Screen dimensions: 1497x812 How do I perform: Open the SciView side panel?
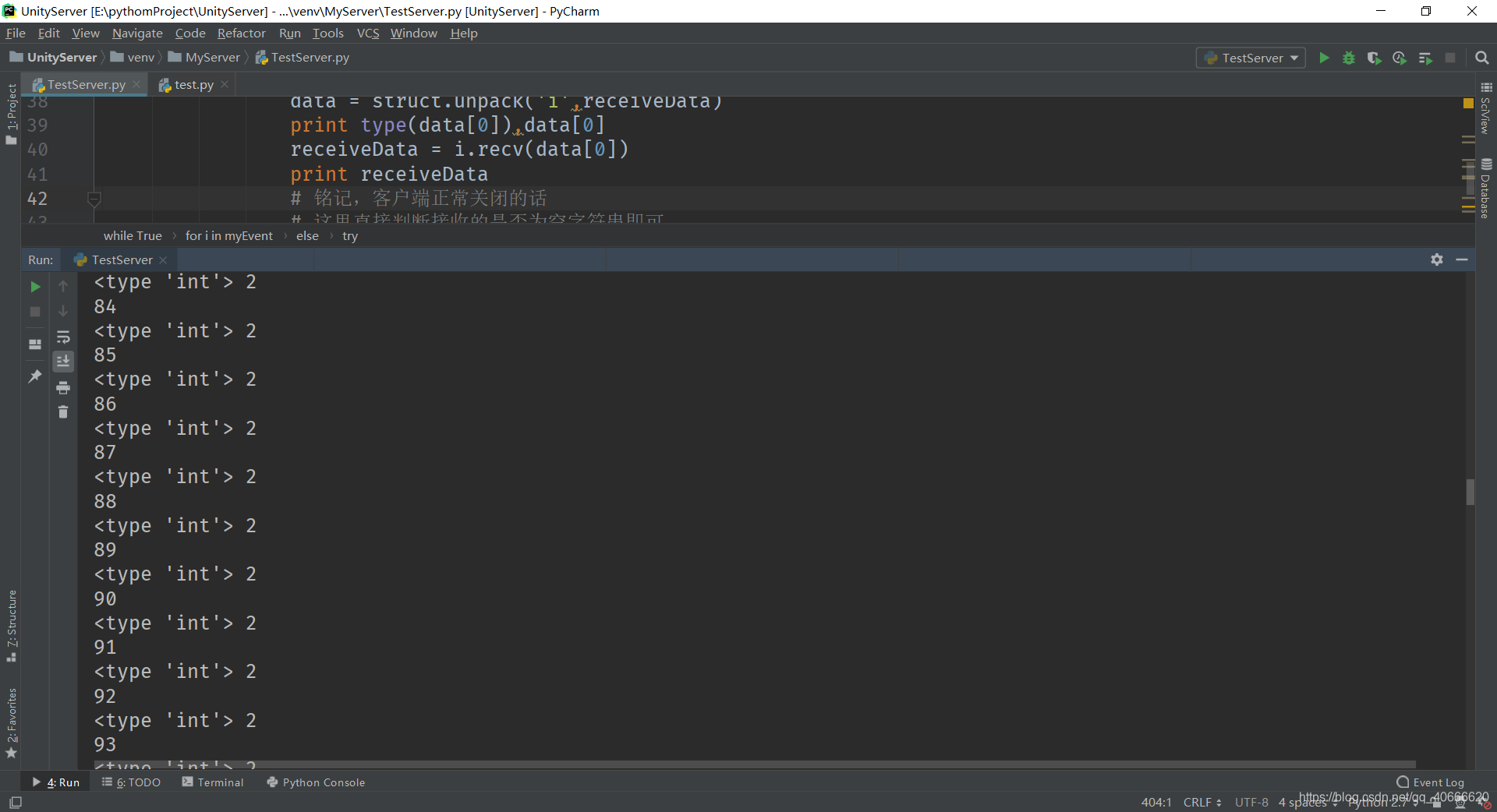[x=1486, y=108]
